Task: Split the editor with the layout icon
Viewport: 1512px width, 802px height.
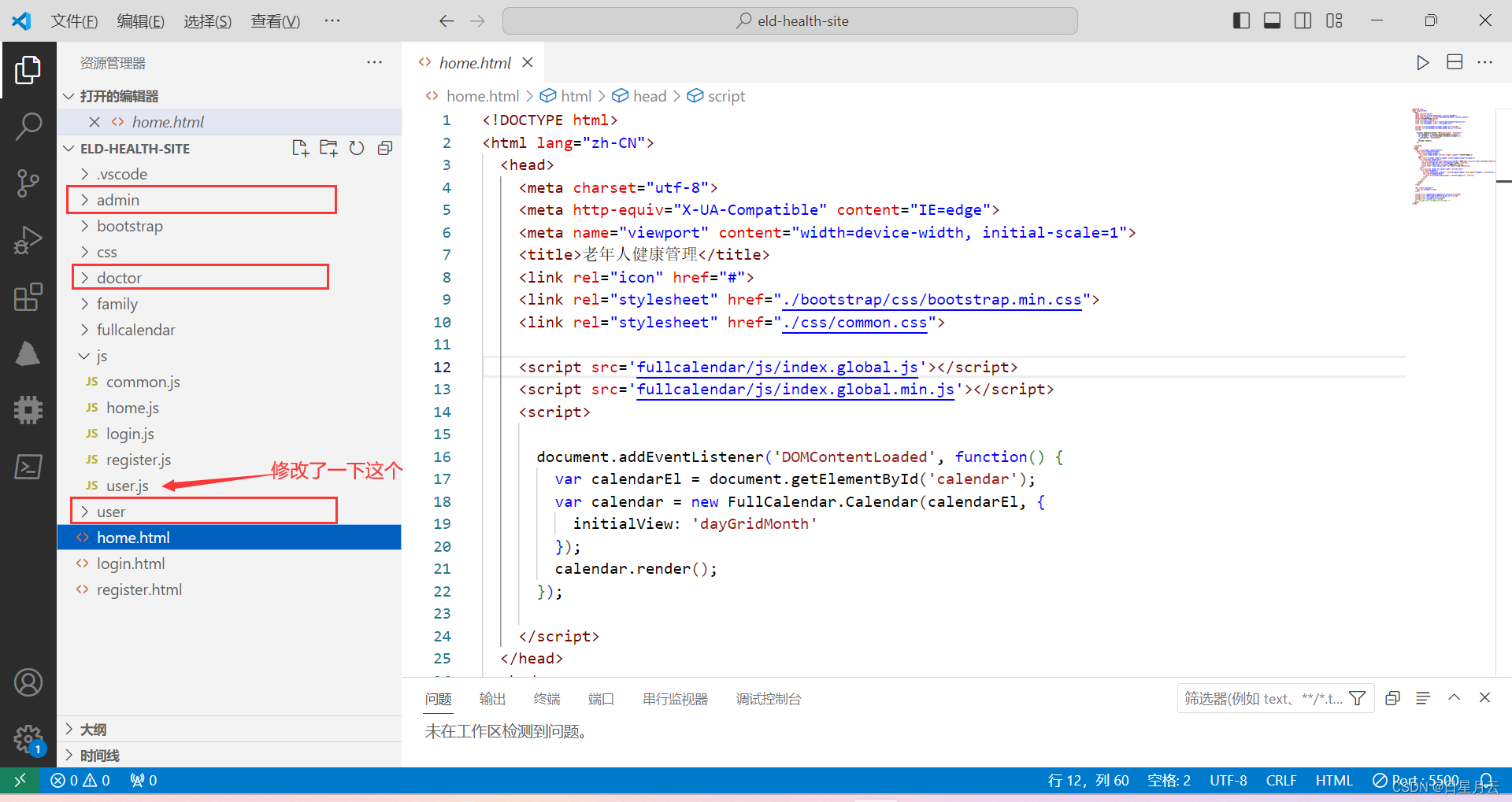Action: pyautogui.click(x=1455, y=62)
